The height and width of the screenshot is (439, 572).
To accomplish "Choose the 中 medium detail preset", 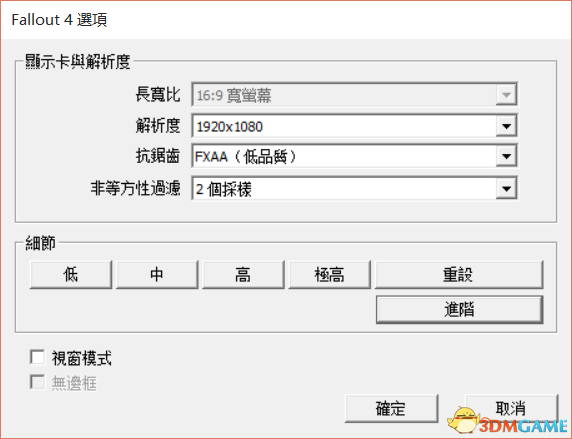I will pos(157,274).
